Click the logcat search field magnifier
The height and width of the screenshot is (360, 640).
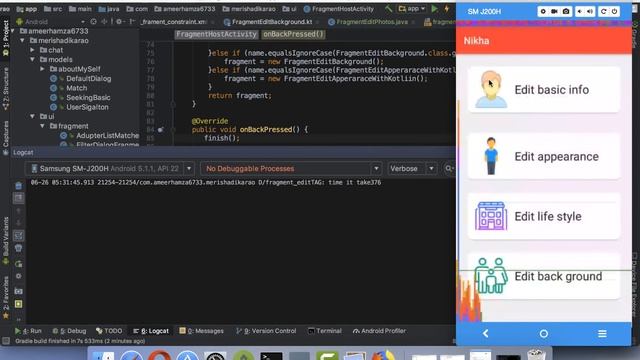[x=449, y=169]
